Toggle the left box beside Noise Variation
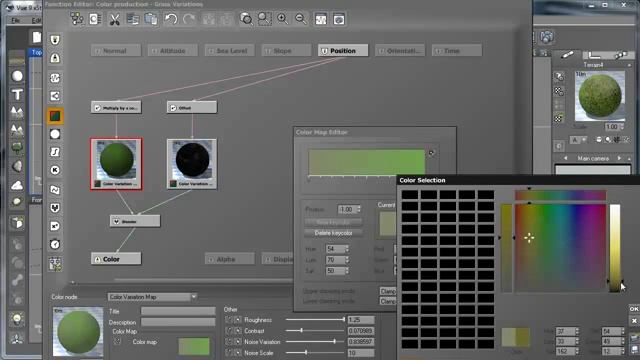Viewport: 640px width, 360px height. coord(229,342)
